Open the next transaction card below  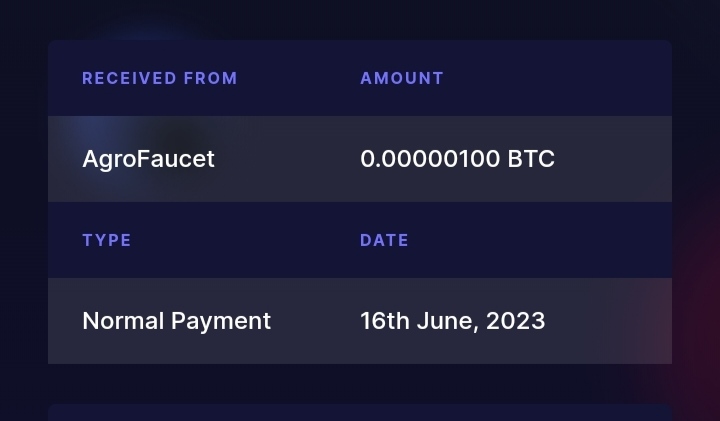(360, 413)
